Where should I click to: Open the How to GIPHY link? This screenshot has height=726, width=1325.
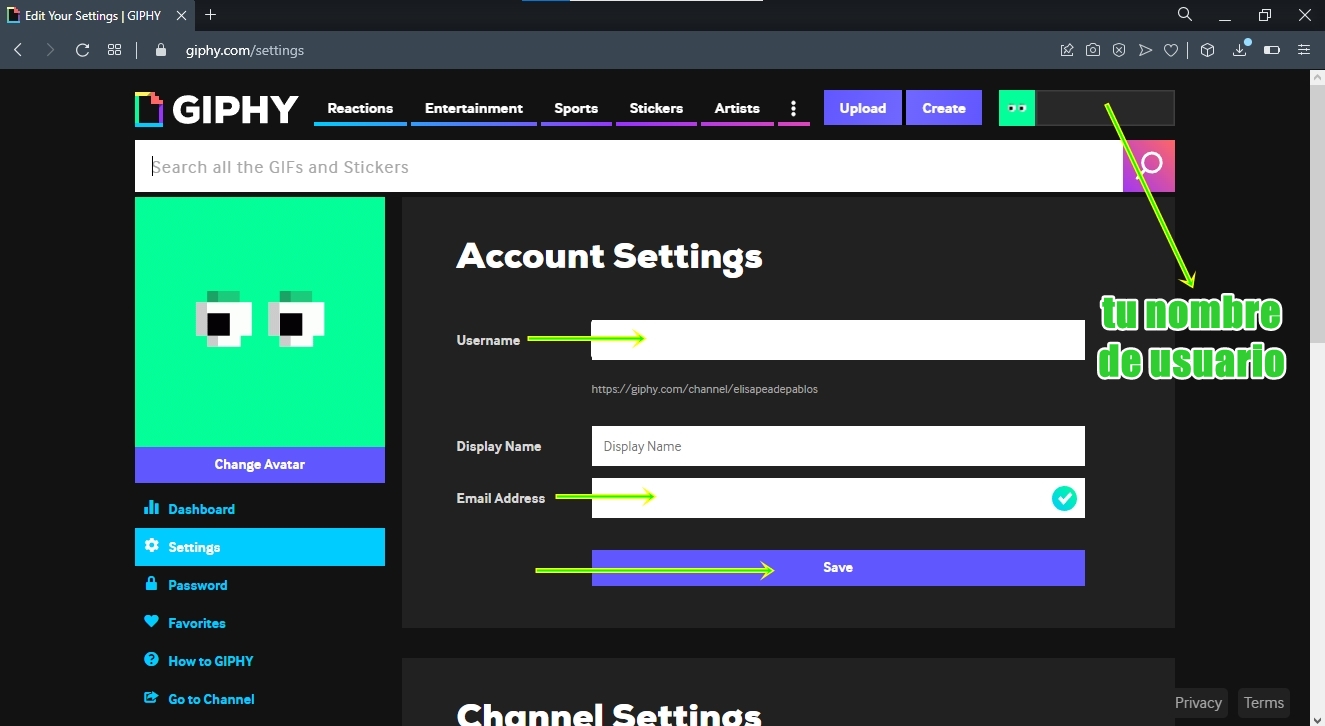click(210, 661)
